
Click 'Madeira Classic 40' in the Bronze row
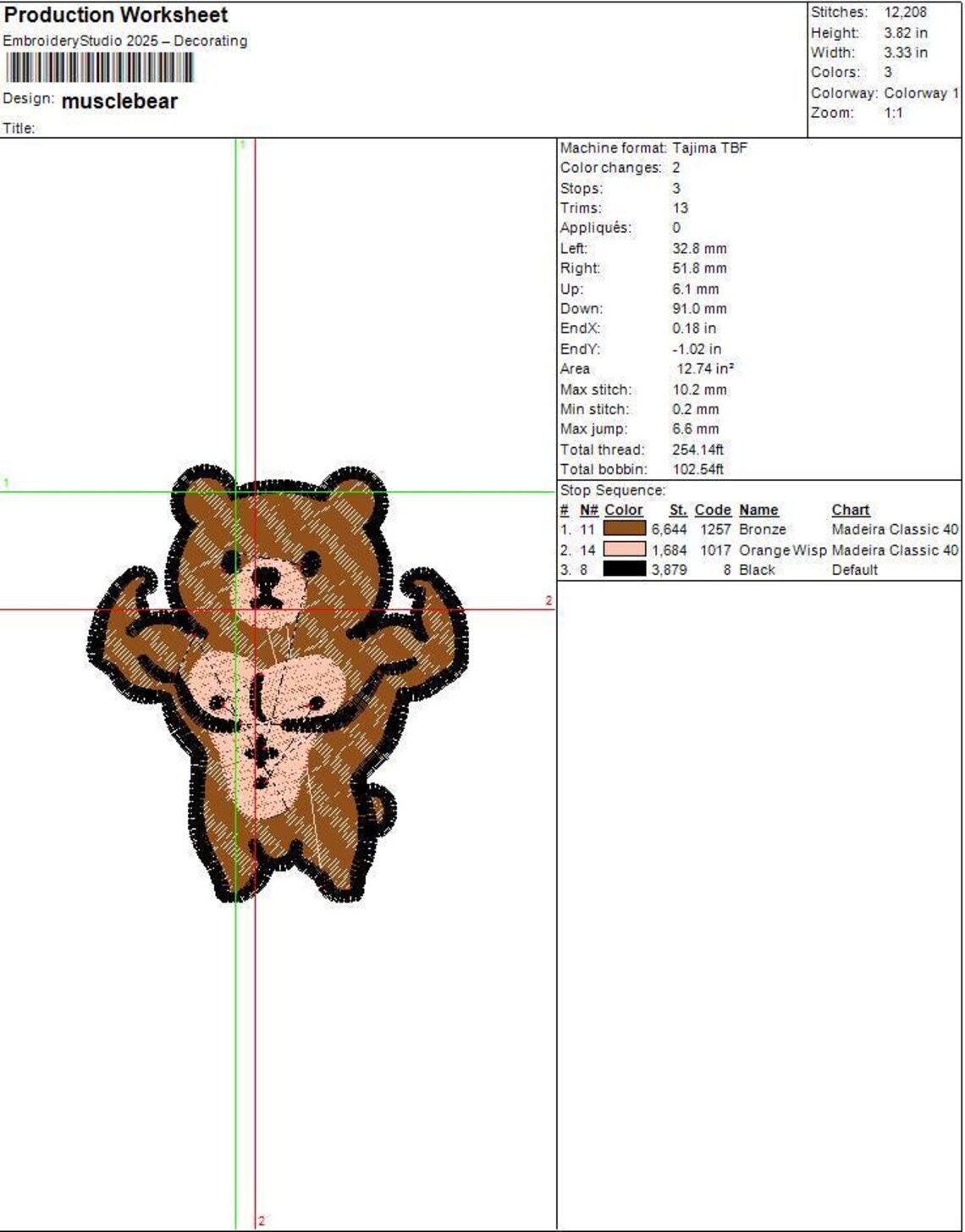click(895, 529)
